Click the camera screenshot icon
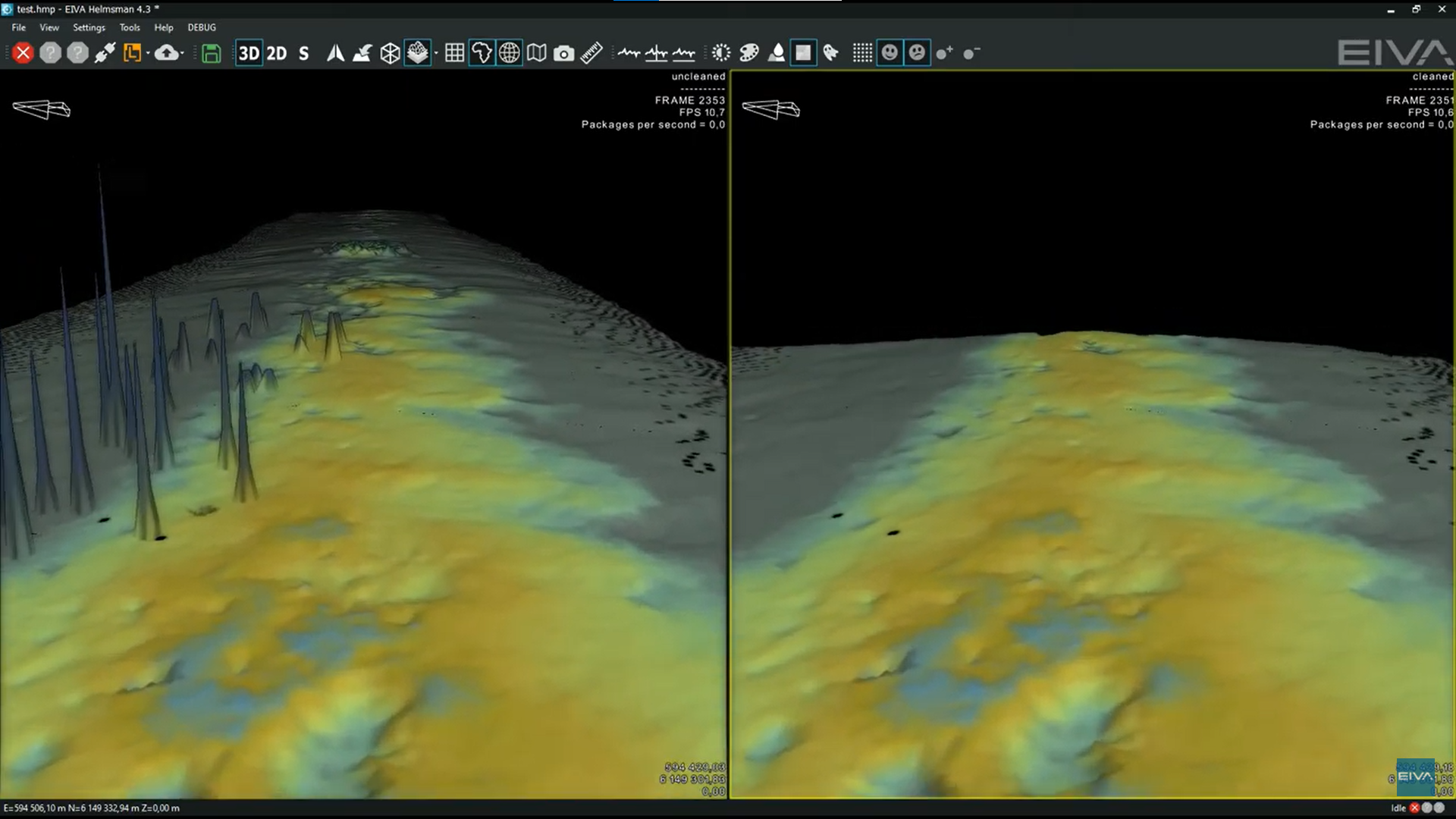The image size is (1456, 819). (563, 53)
